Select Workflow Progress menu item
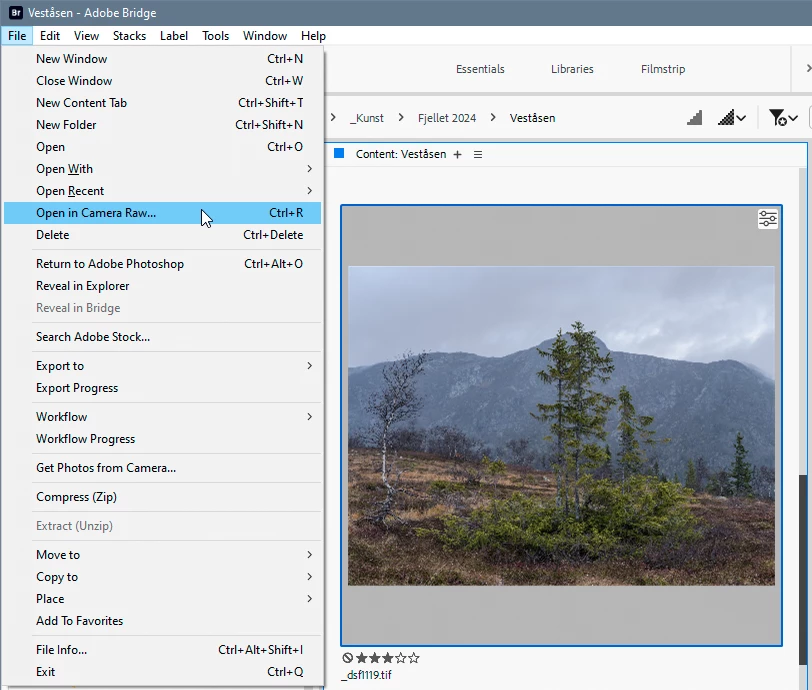812x690 pixels. (x=163, y=439)
